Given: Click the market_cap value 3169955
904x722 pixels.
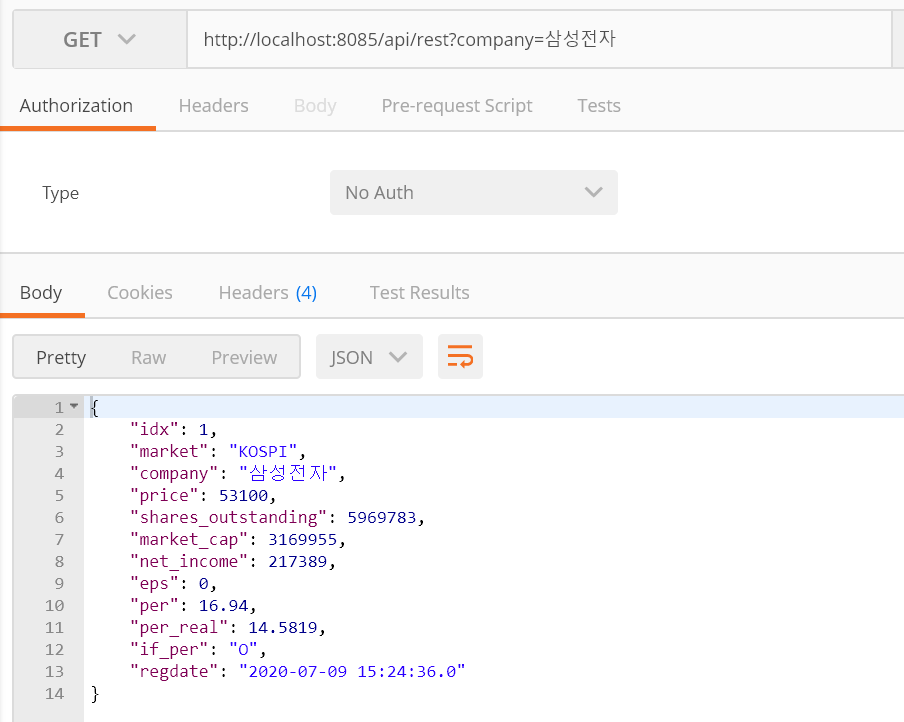Looking at the screenshot, I should (x=302, y=539).
